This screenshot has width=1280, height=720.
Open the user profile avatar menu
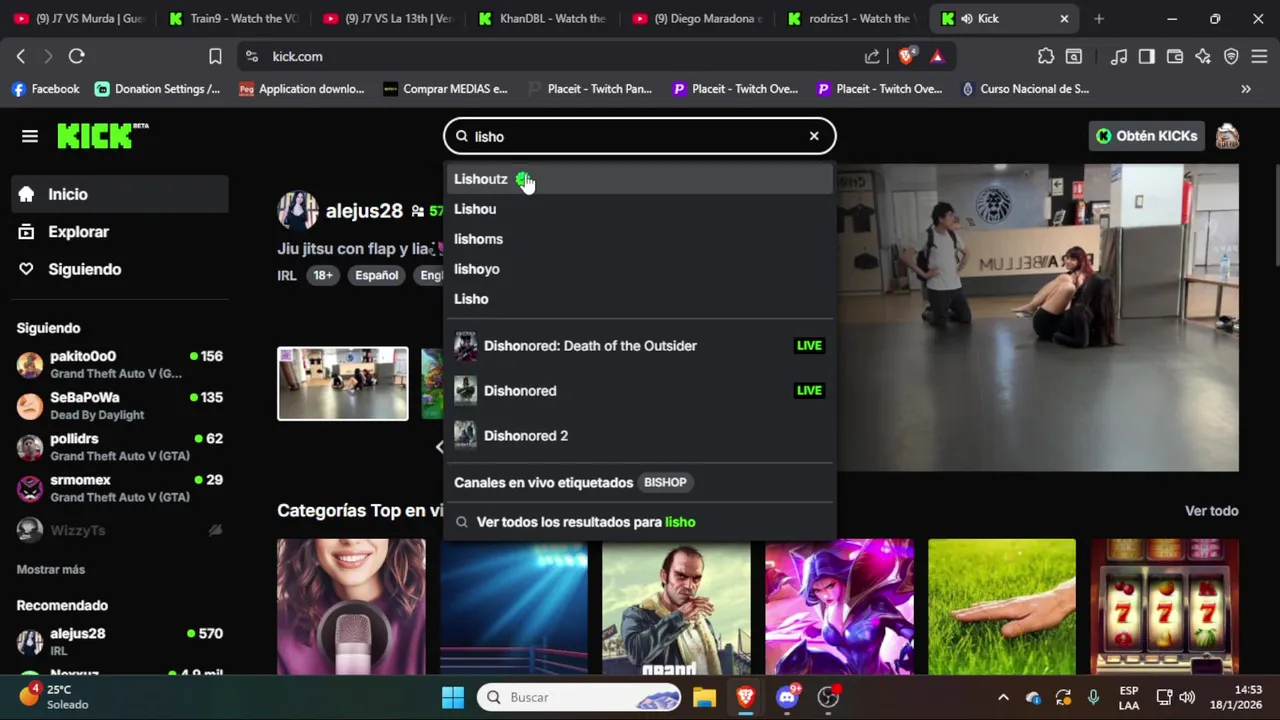(x=1227, y=136)
